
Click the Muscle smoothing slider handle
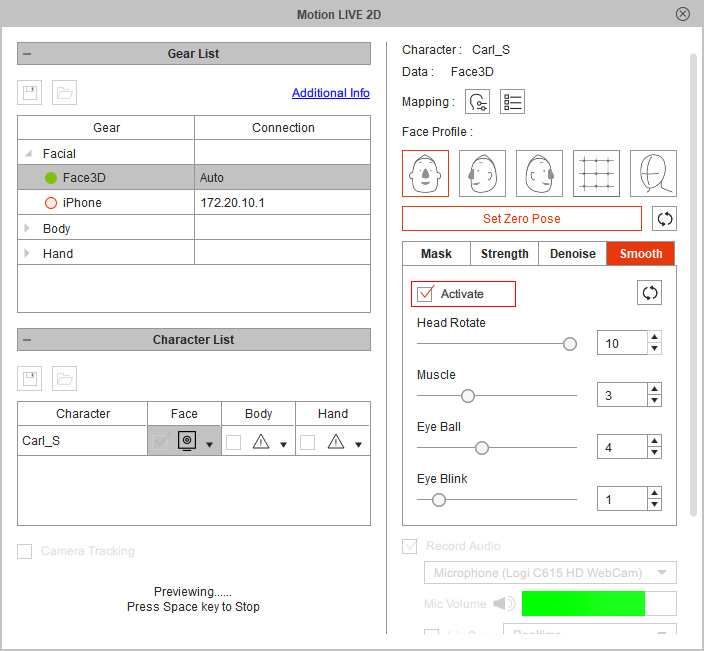(x=468, y=396)
